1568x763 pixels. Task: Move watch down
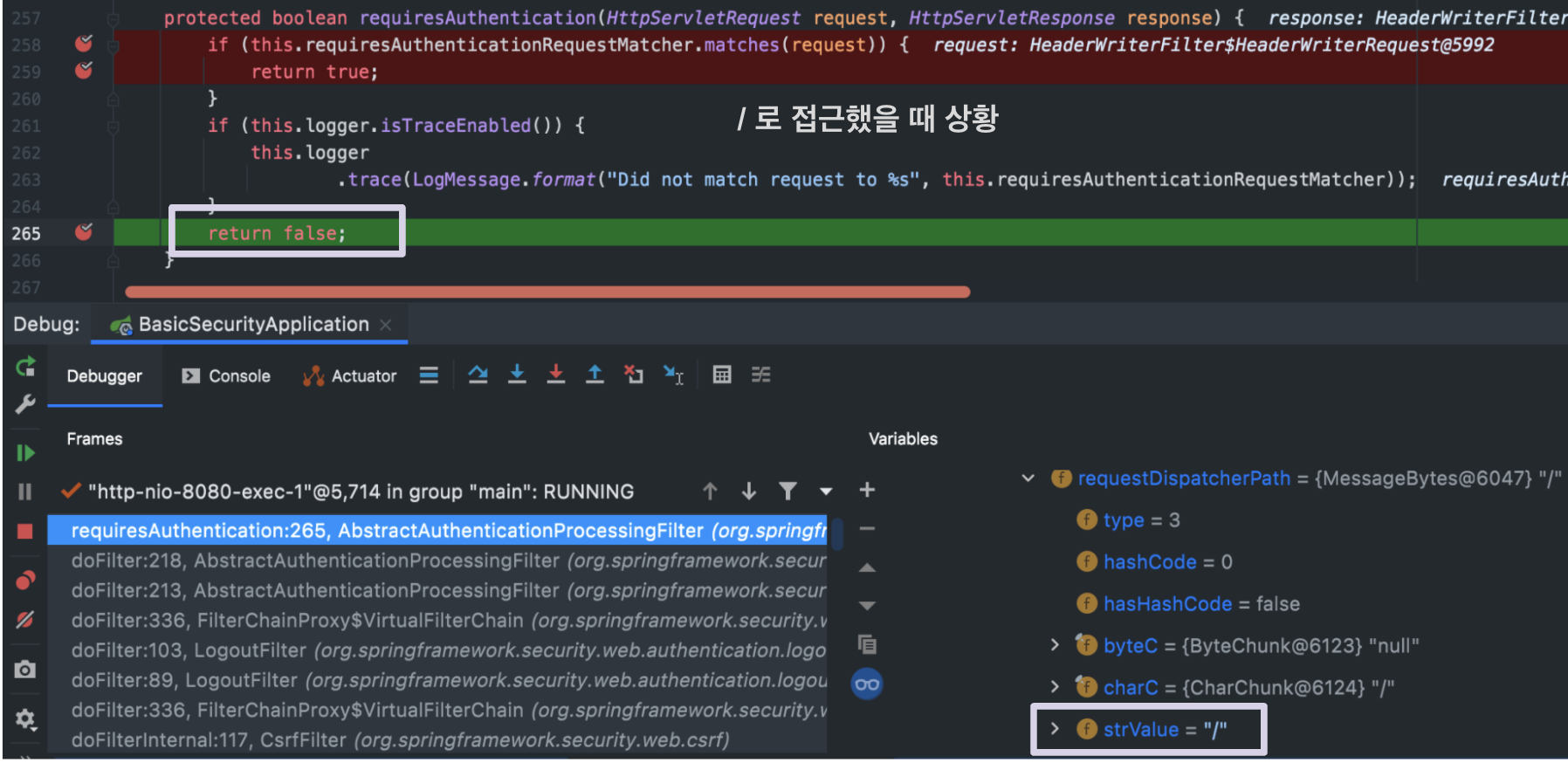click(867, 606)
